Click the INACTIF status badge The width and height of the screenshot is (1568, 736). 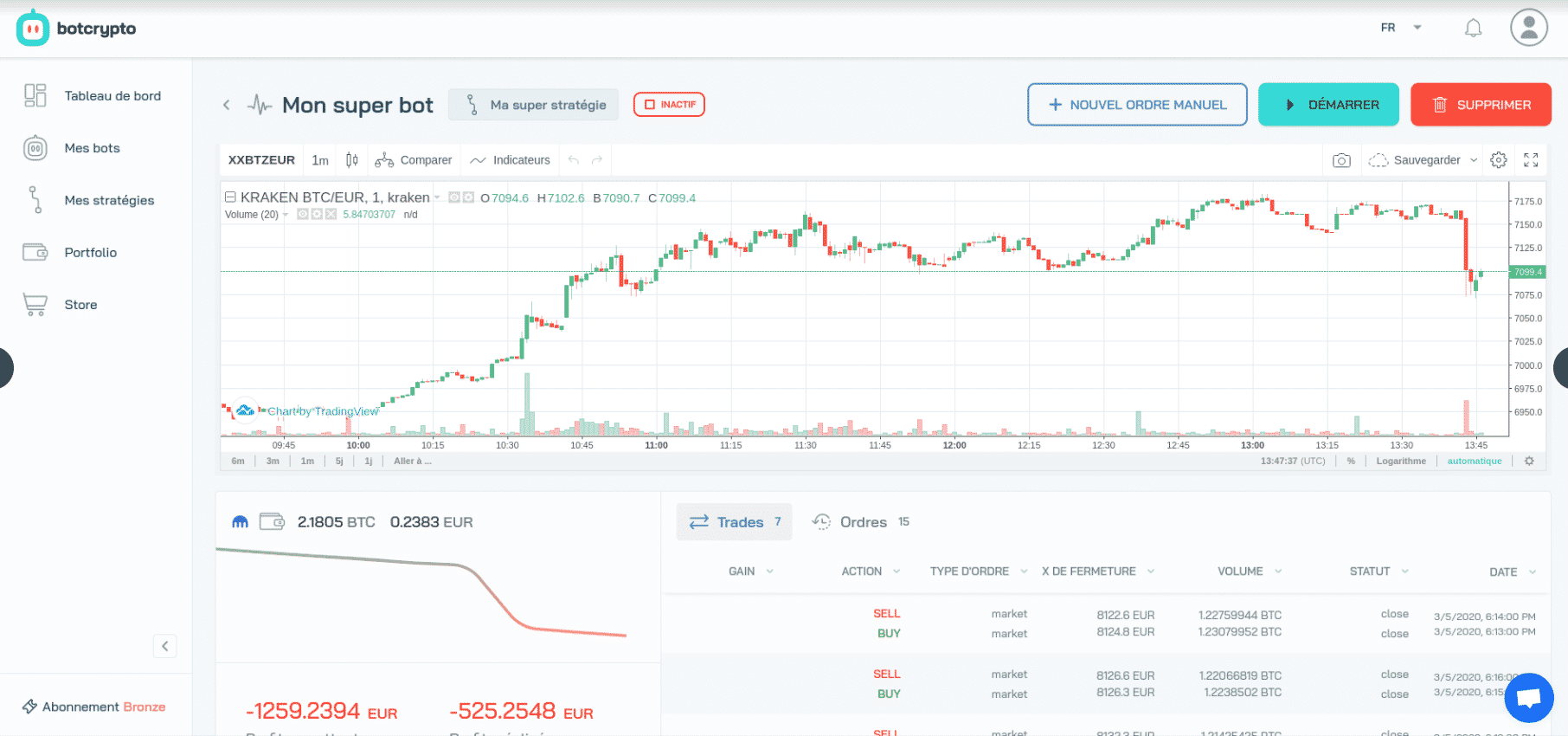(x=669, y=105)
